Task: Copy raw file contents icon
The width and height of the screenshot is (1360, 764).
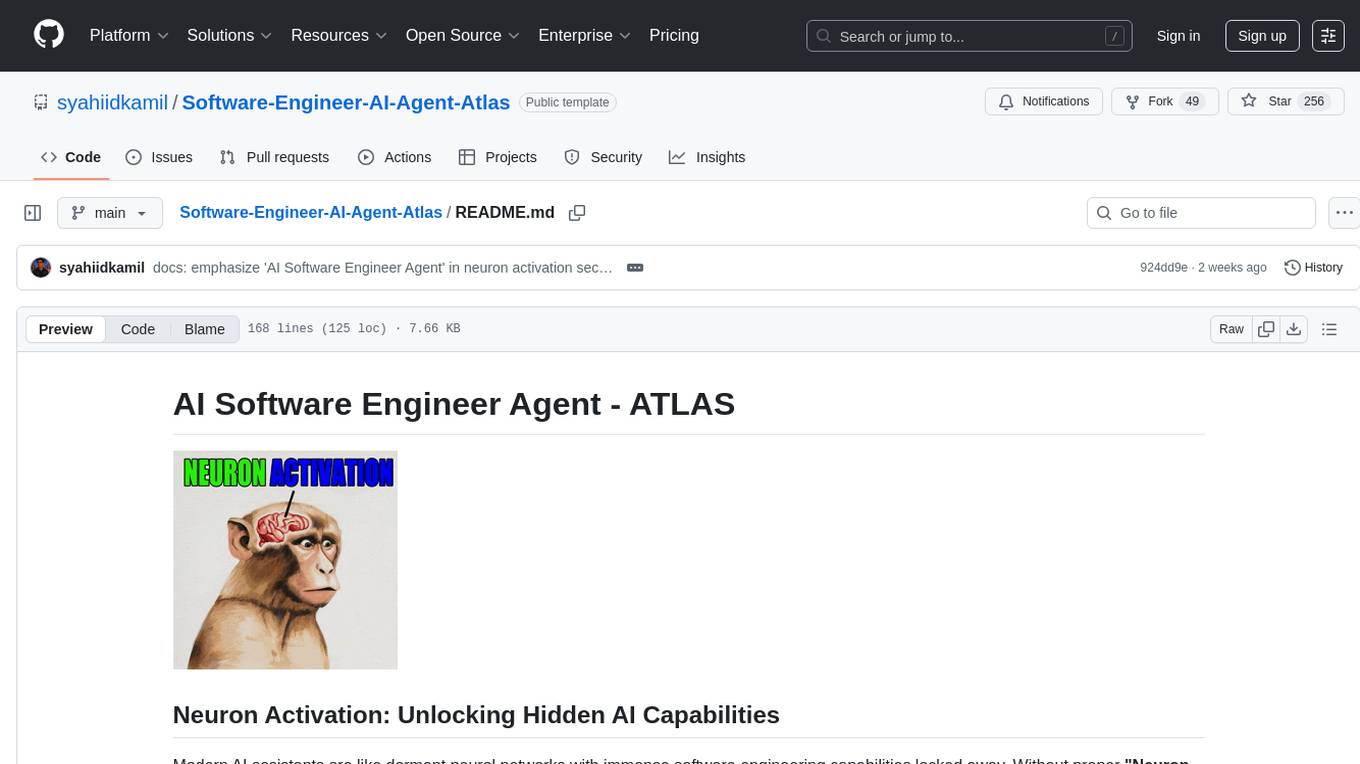Action: click(x=1266, y=329)
